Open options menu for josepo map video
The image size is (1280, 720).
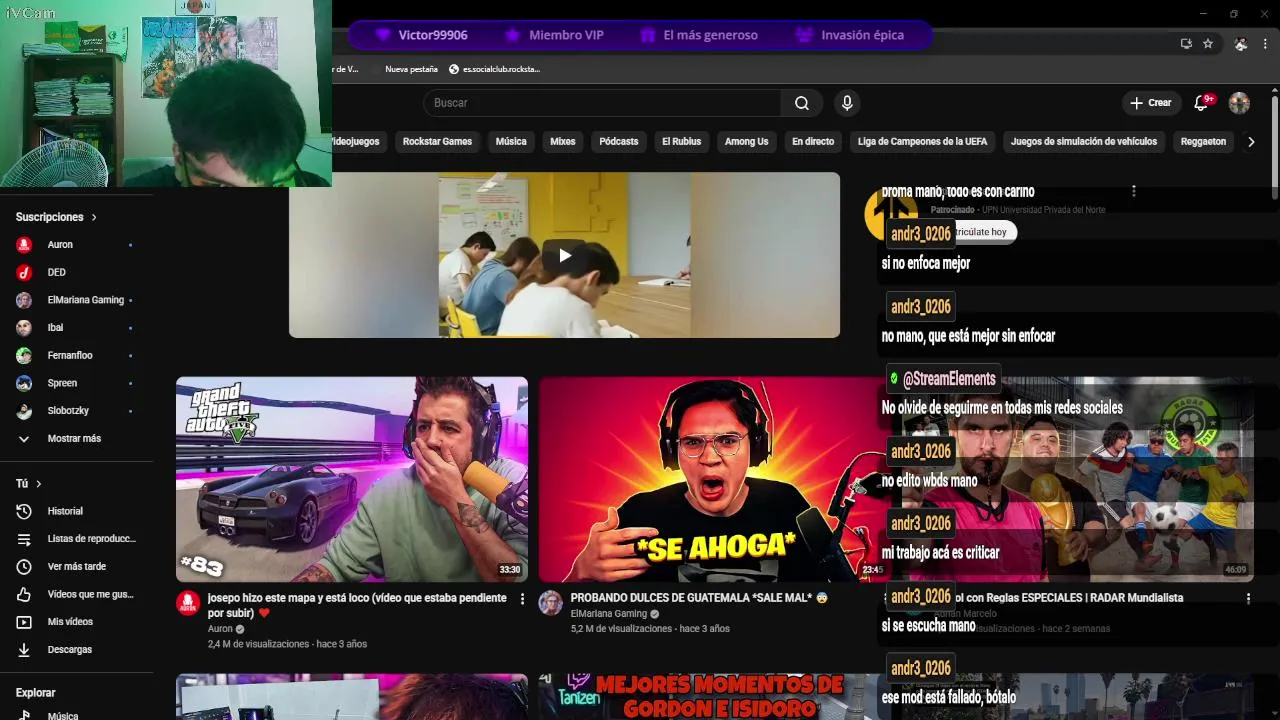pyautogui.click(x=522, y=599)
